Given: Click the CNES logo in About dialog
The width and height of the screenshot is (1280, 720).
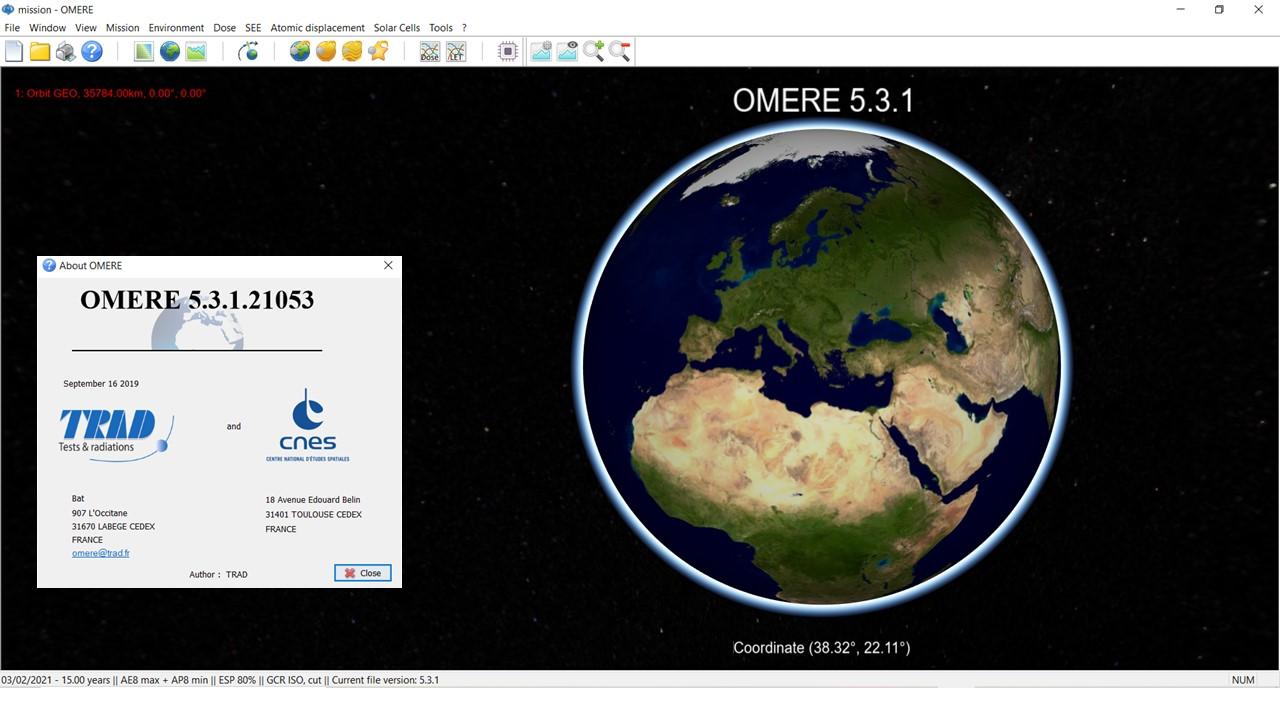Looking at the screenshot, I should (308, 426).
